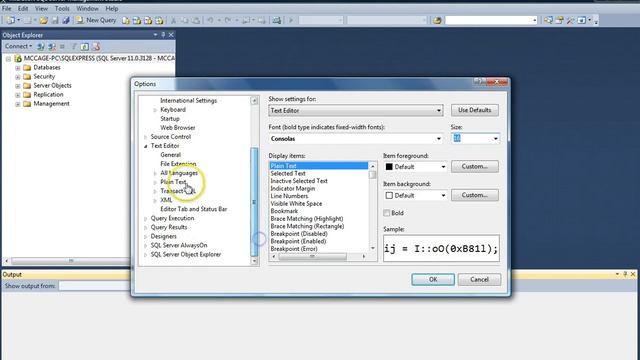
Task: Click the Save All toolbar icon
Action: click(65, 20)
